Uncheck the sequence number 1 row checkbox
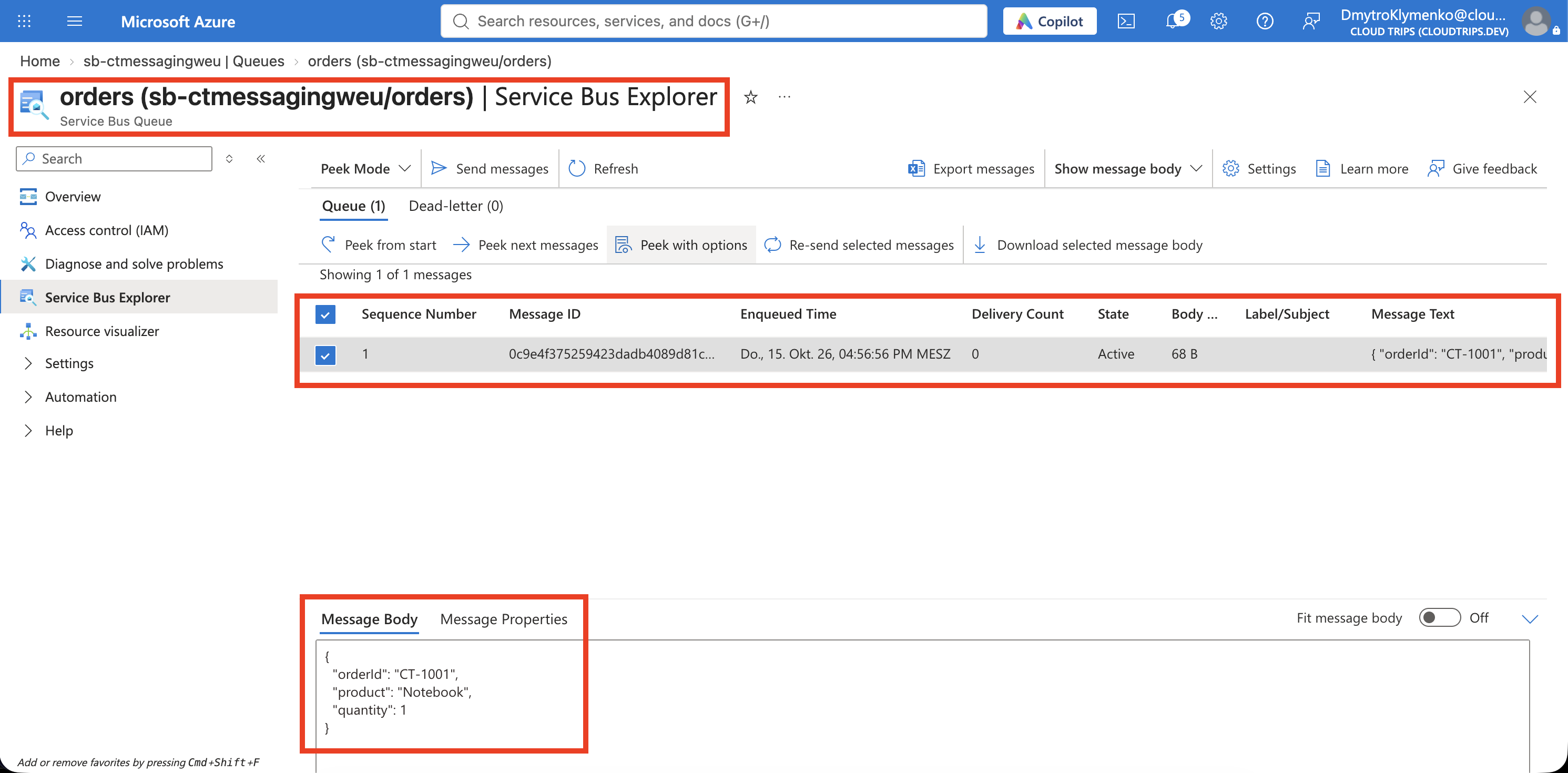 (x=325, y=355)
